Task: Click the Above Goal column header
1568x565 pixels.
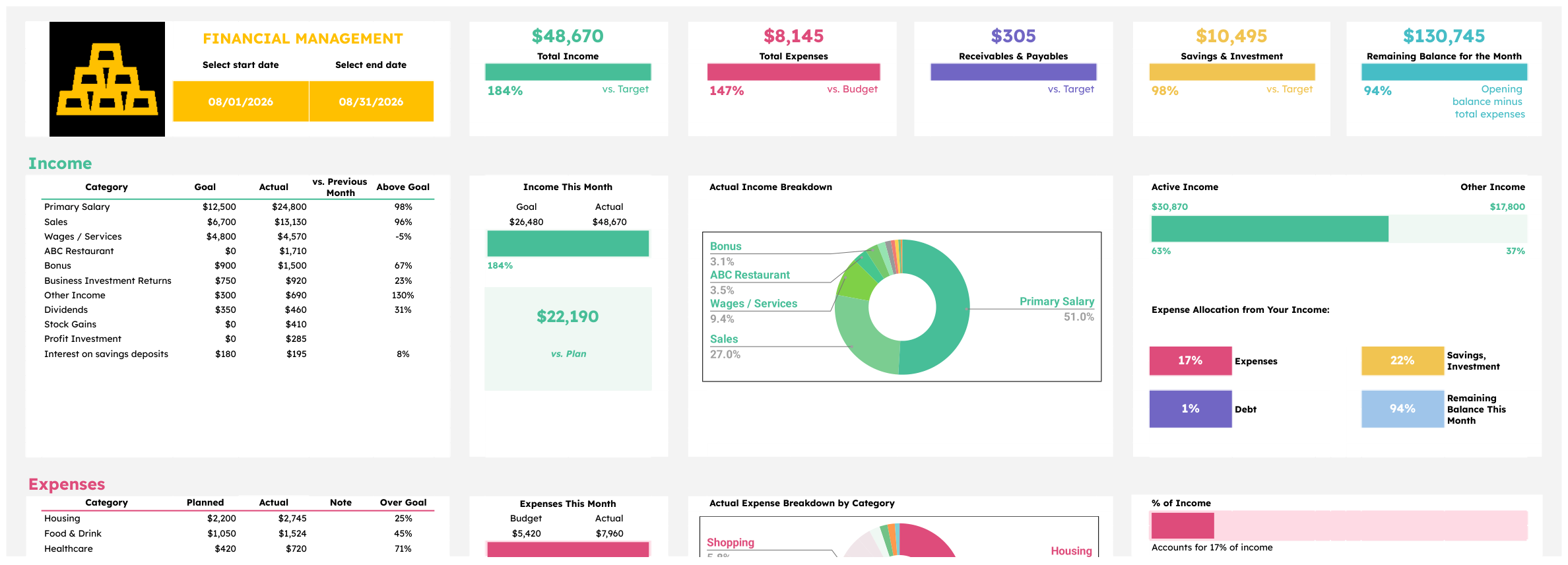Action: 403,187
